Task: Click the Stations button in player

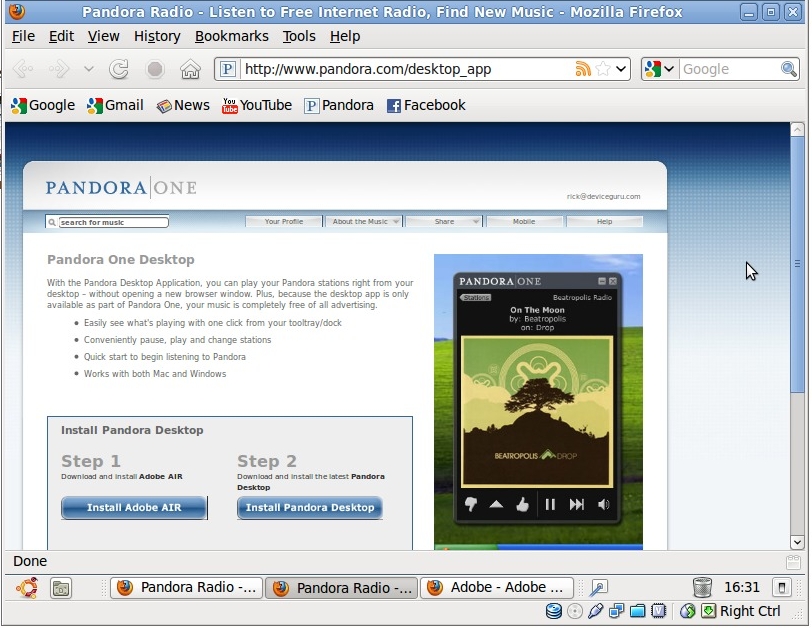Action: coord(475,298)
